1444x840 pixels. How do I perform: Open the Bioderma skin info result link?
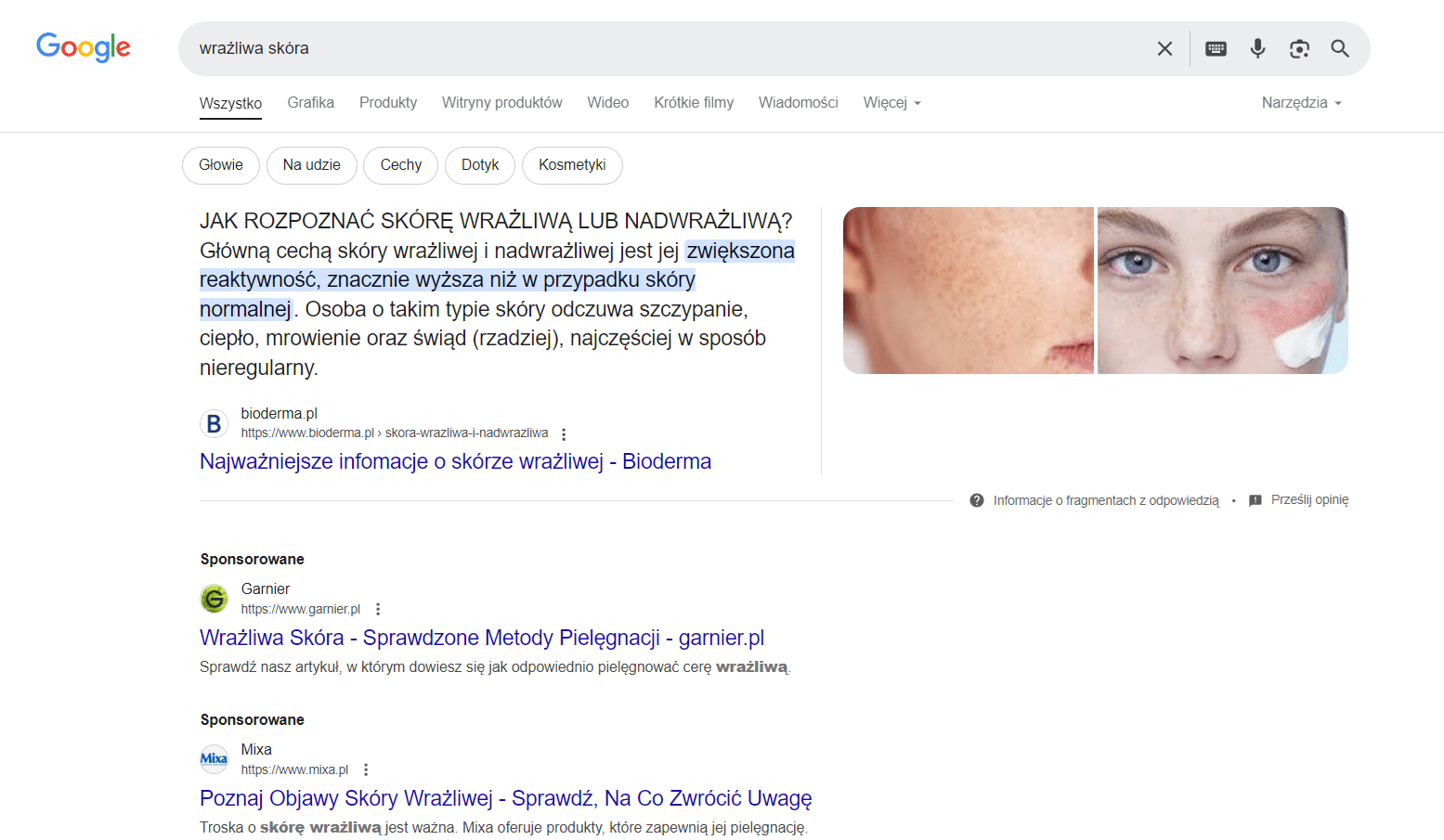(x=455, y=461)
